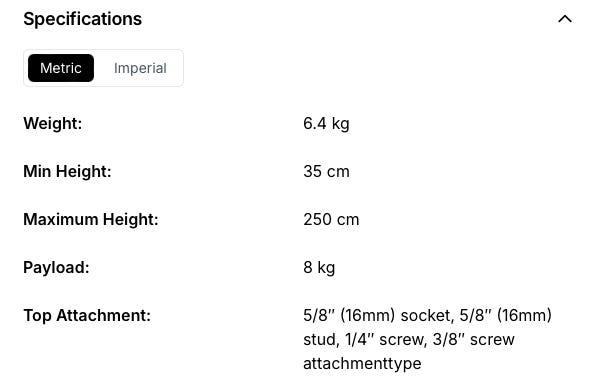Click the cm unit after 250

click(346, 220)
